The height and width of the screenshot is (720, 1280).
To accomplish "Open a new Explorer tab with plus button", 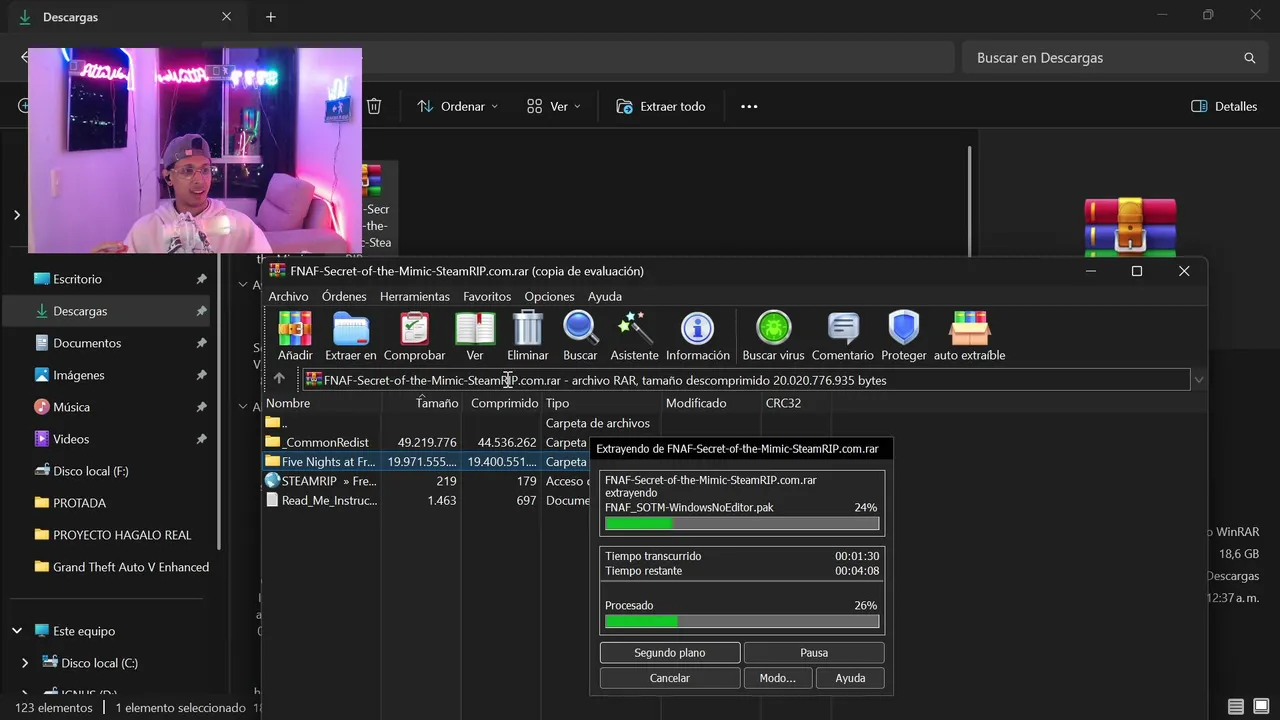I will coord(270,17).
